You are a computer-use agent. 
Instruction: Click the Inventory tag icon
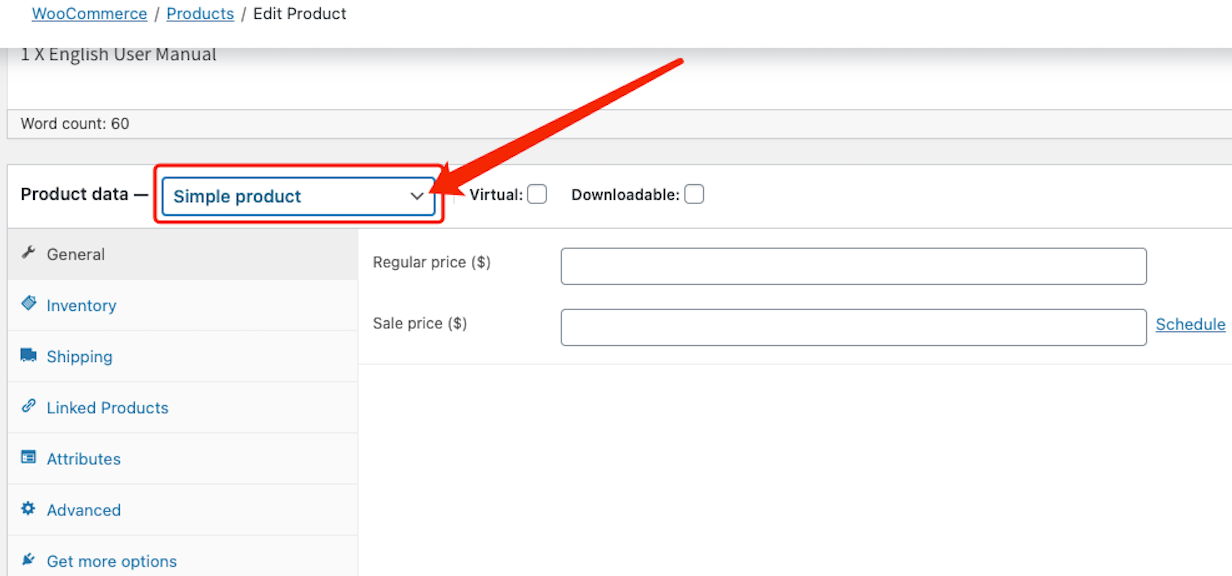coord(28,304)
